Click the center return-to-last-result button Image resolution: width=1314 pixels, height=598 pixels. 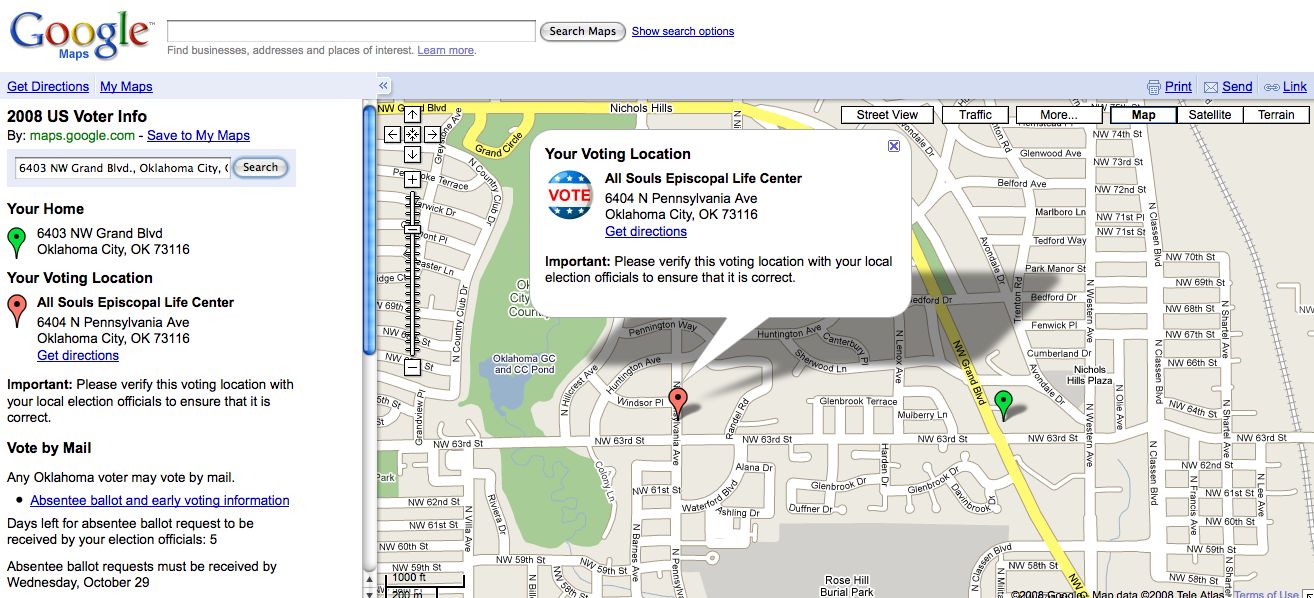pyautogui.click(x=412, y=134)
